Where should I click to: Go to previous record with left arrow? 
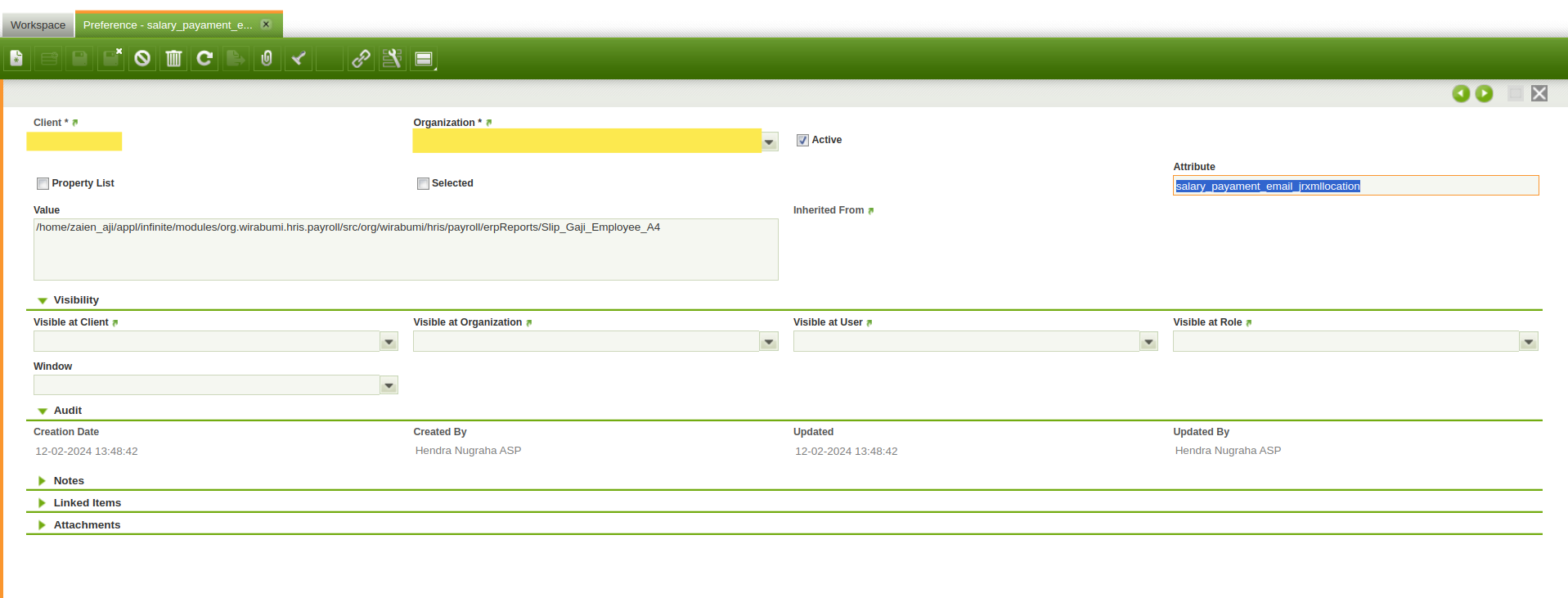1460,93
